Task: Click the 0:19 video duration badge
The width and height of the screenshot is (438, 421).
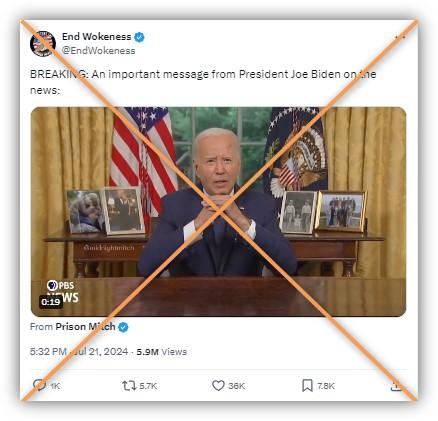Action: [51, 302]
